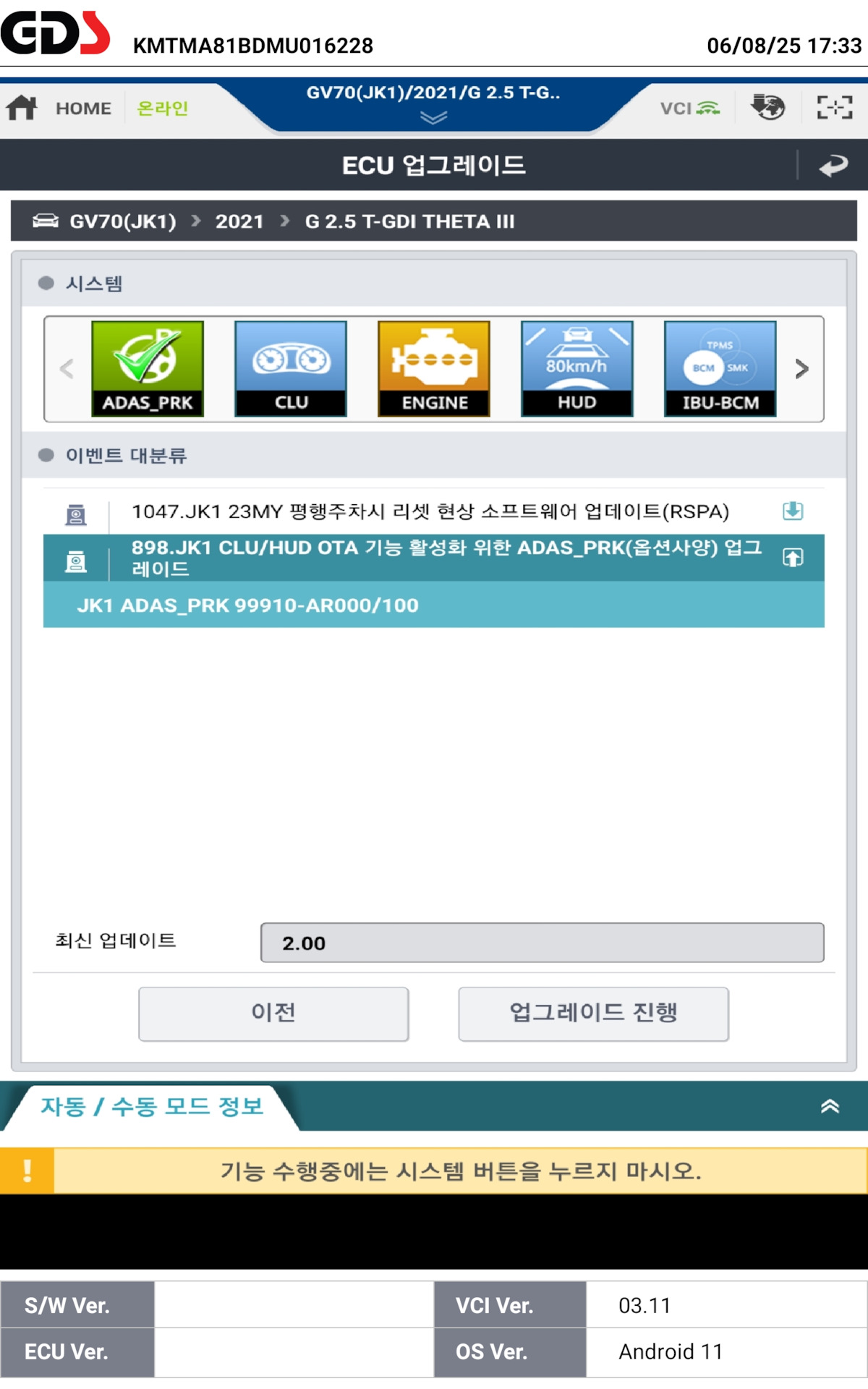Click the ECU icon beside event 898

pos(76,561)
